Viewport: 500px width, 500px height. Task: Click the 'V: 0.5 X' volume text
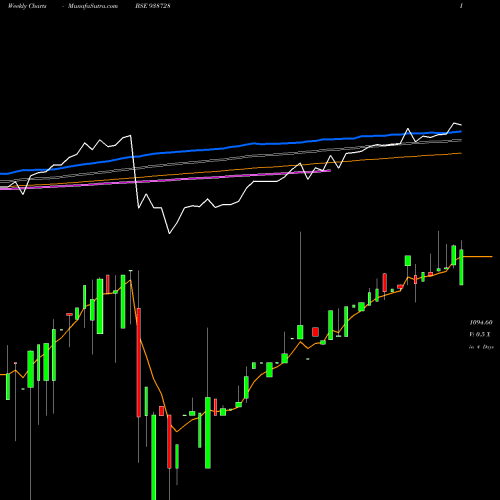coord(480,334)
